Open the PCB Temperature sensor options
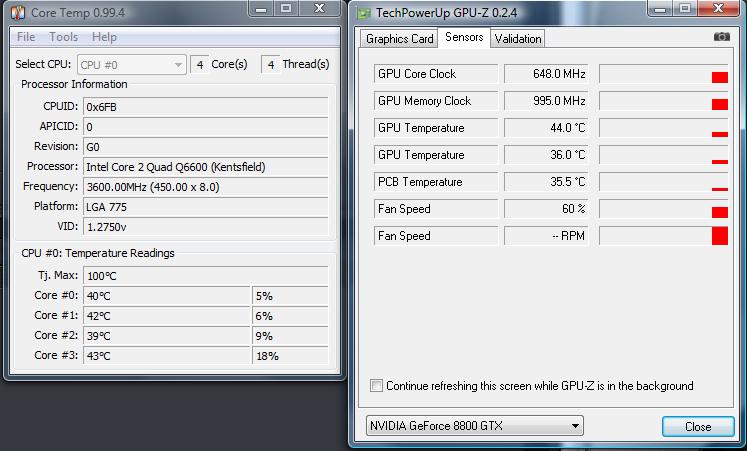The height and width of the screenshot is (451, 747). (435, 182)
